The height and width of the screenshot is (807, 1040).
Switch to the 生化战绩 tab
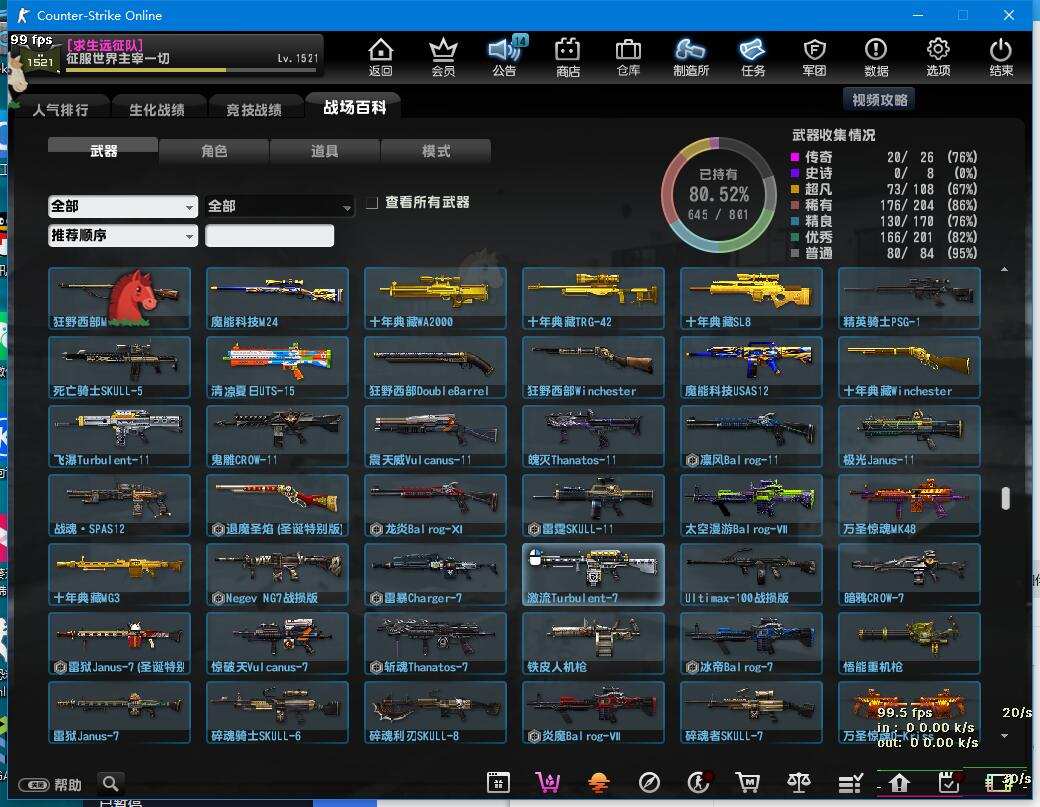click(157, 109)
